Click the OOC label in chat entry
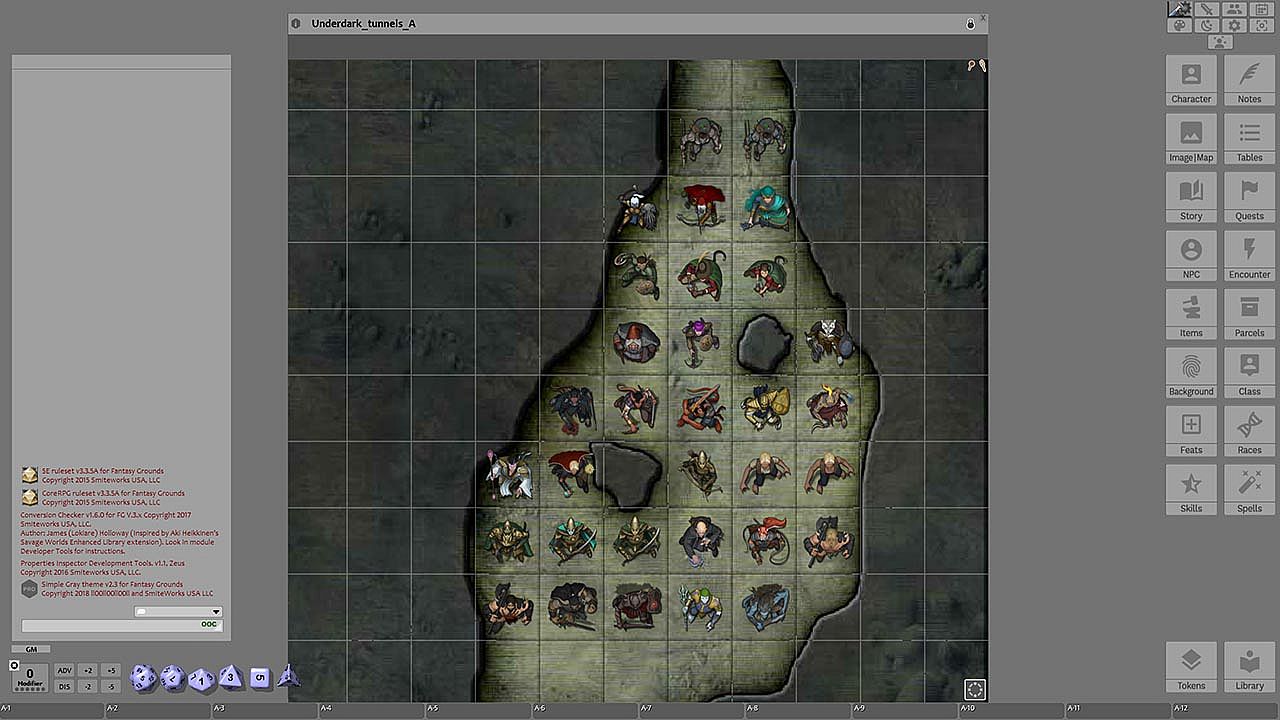Image resolution: width=1280 pixels, height=720 pixels. [x=208, y=625]
